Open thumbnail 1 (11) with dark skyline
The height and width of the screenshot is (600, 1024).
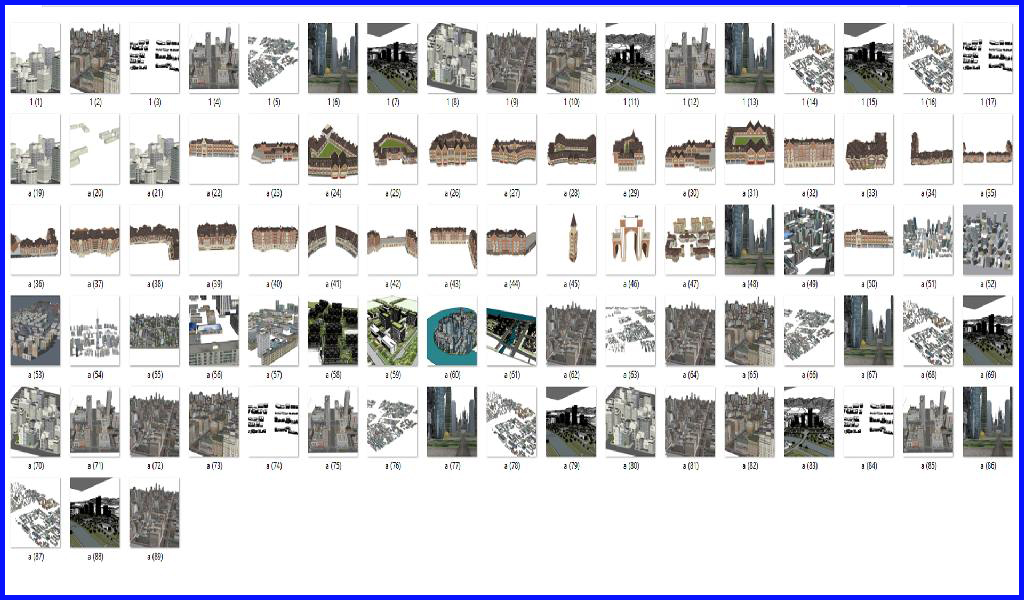630,59
